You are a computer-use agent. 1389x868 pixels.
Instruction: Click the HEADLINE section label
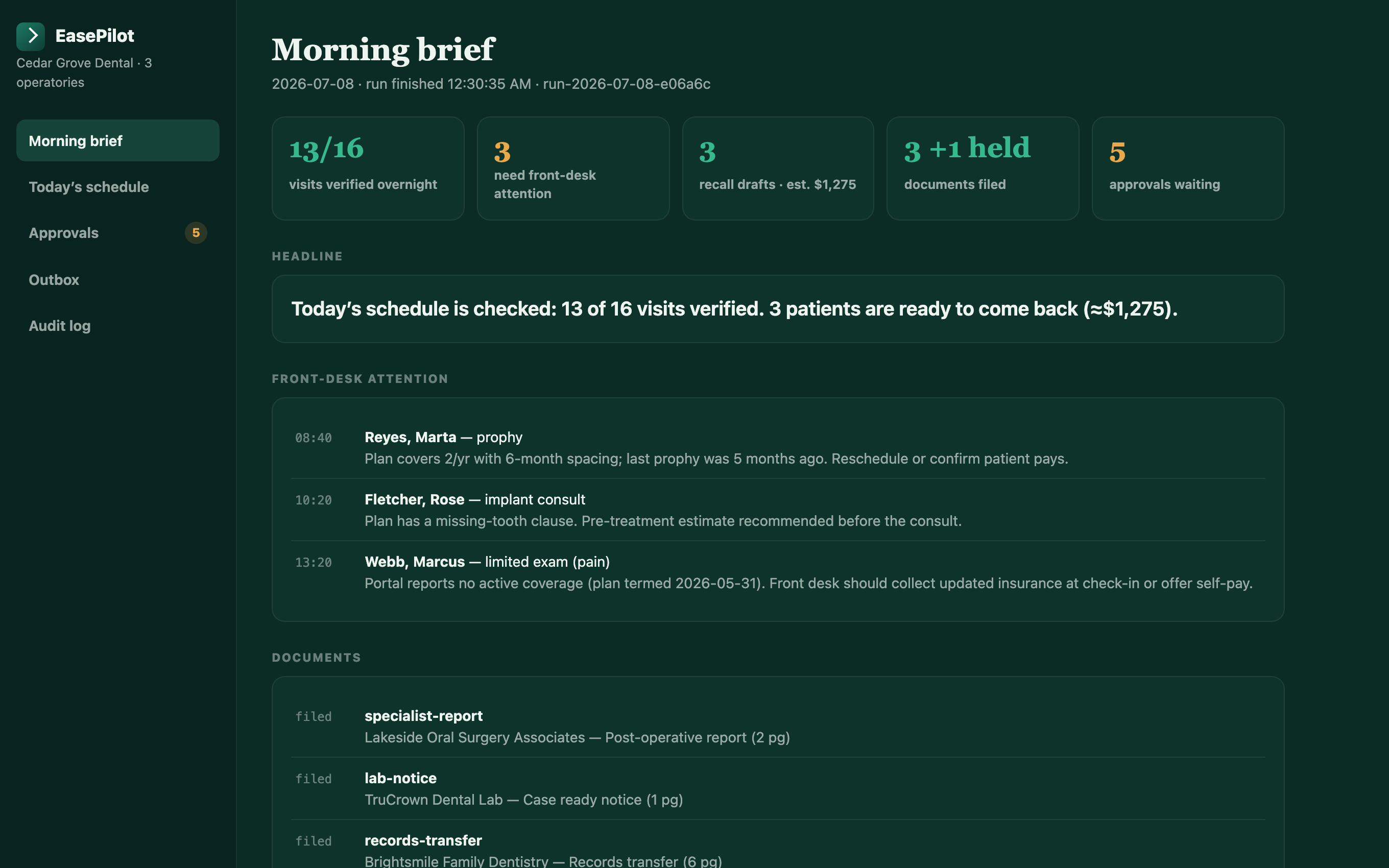click(307, 257)
